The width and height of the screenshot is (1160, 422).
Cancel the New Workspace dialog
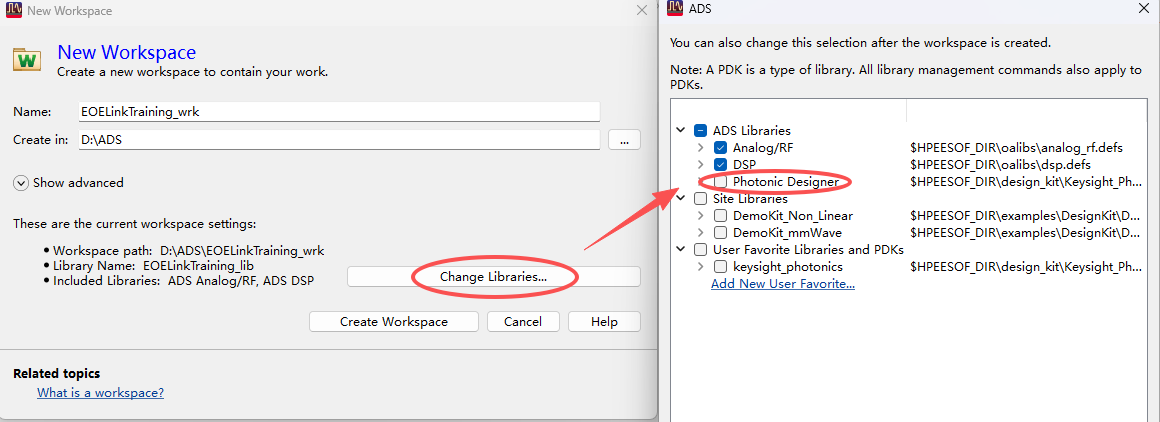(523, 322)
